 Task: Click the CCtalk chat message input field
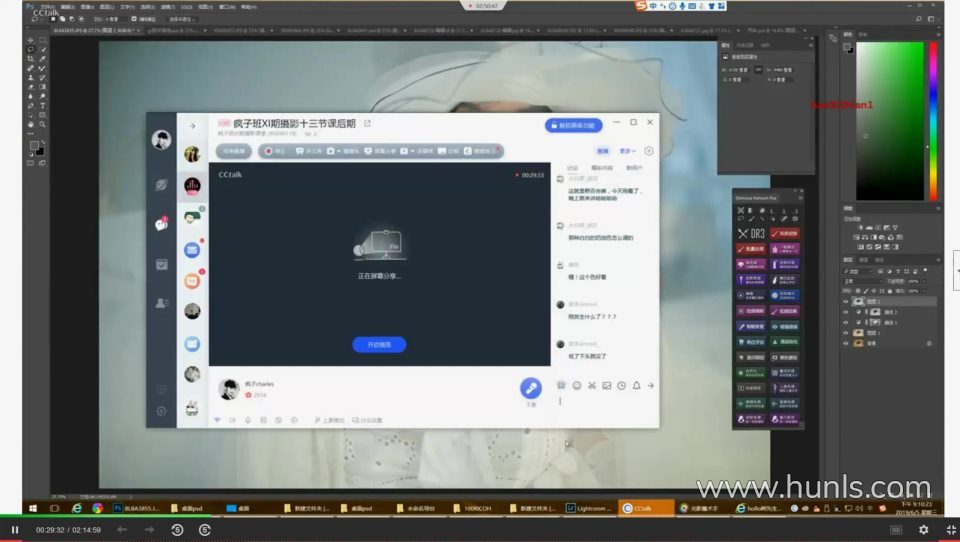click(x=606, y=407)
